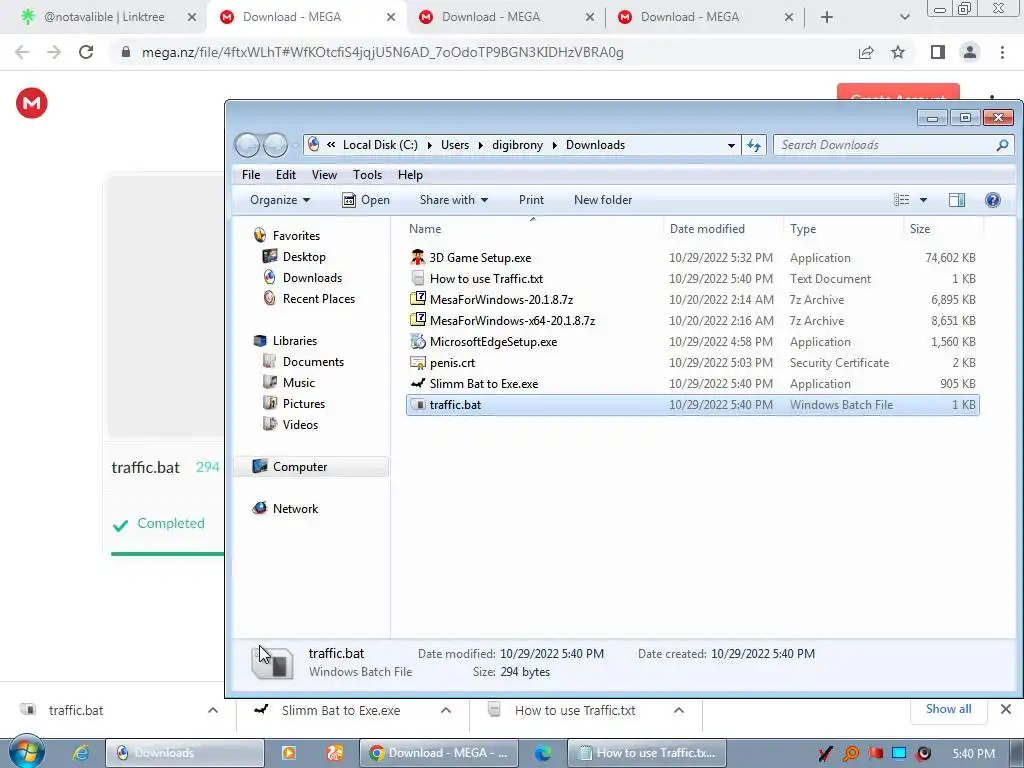Open the Organize dropdown
Image resolution: width=1024 pixels, height=768 pixels.
coord(280,200)
